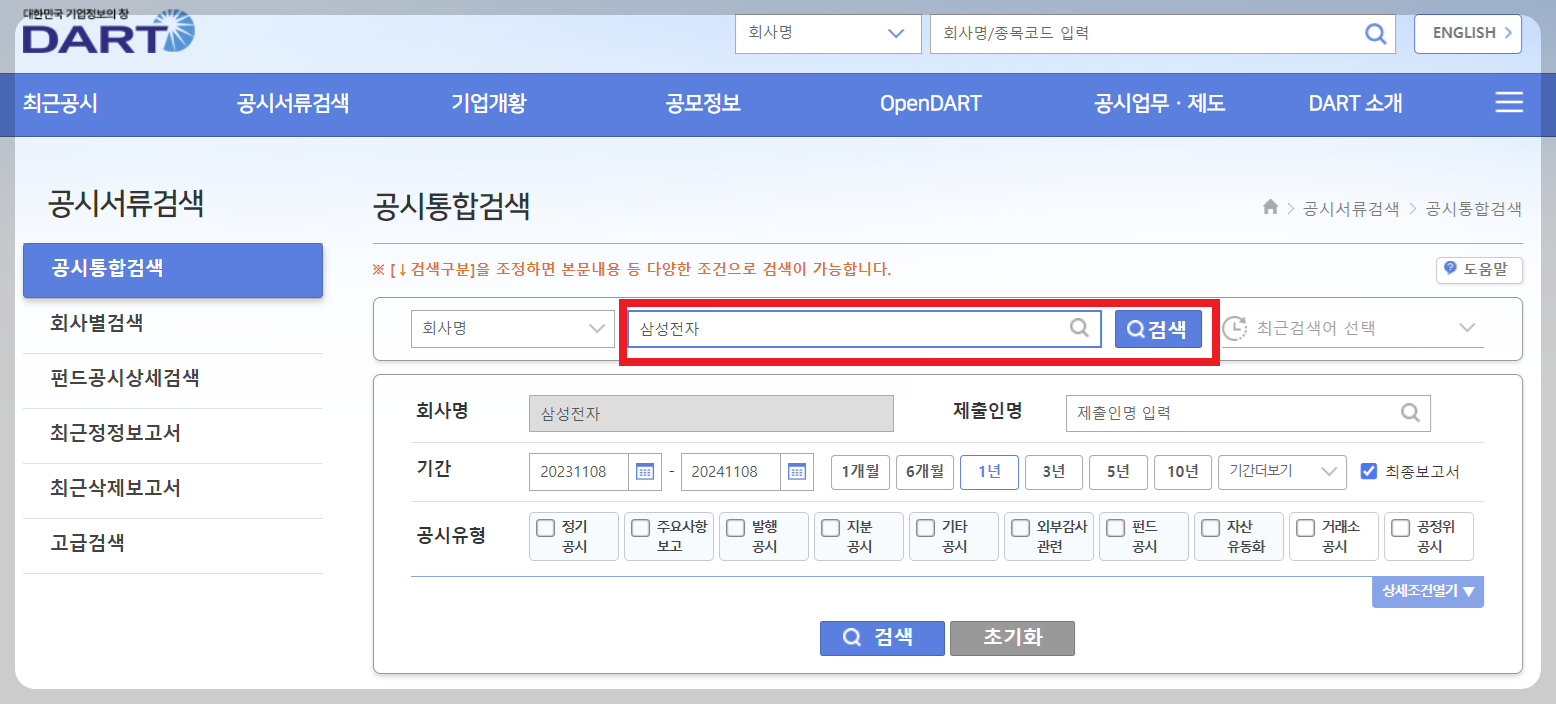Expand the 기간더보기 dropdown

pos(1282,471)
